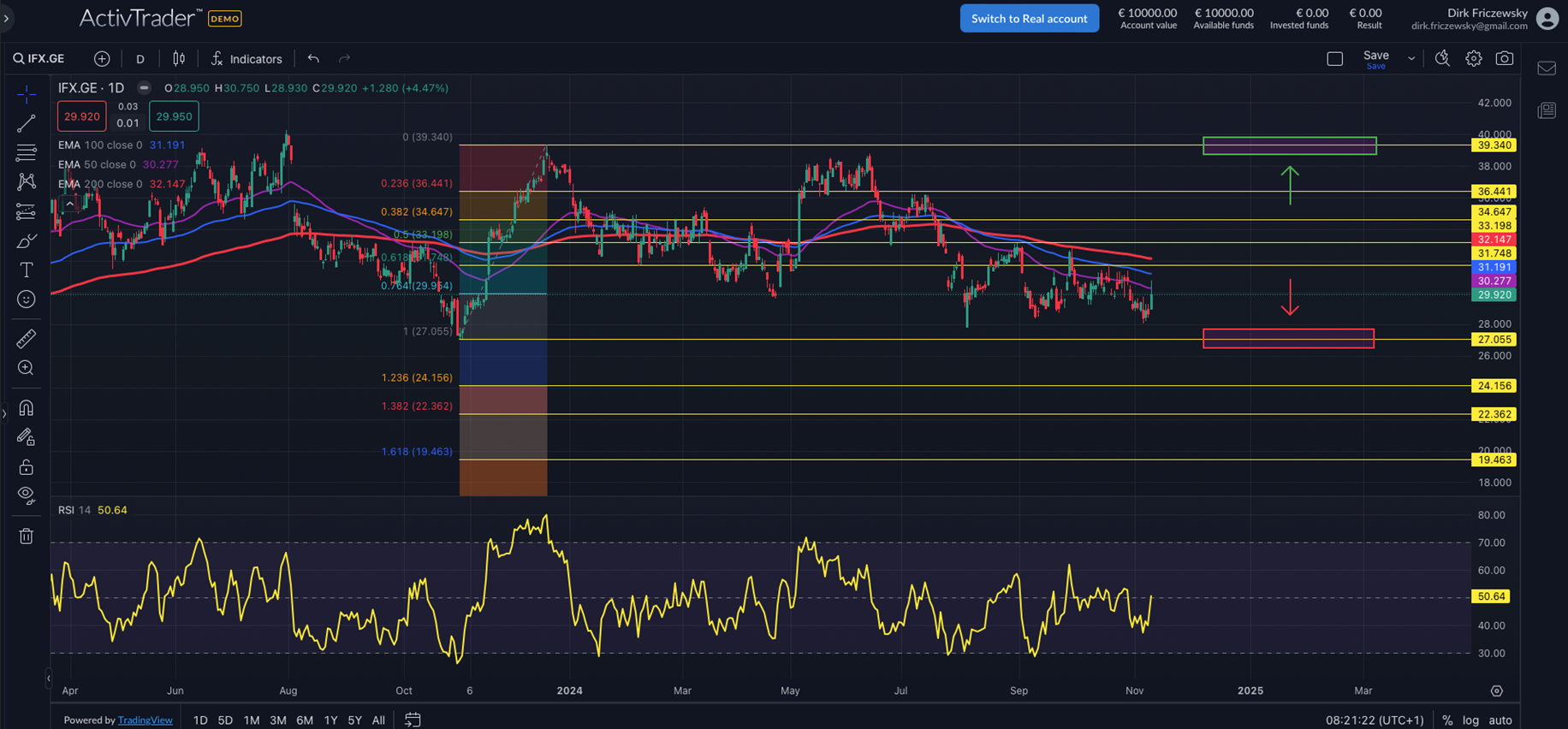Expand the Save dropdown arrow
Viewport: 1568px width, 729px height.
(x=1411, y=58)
